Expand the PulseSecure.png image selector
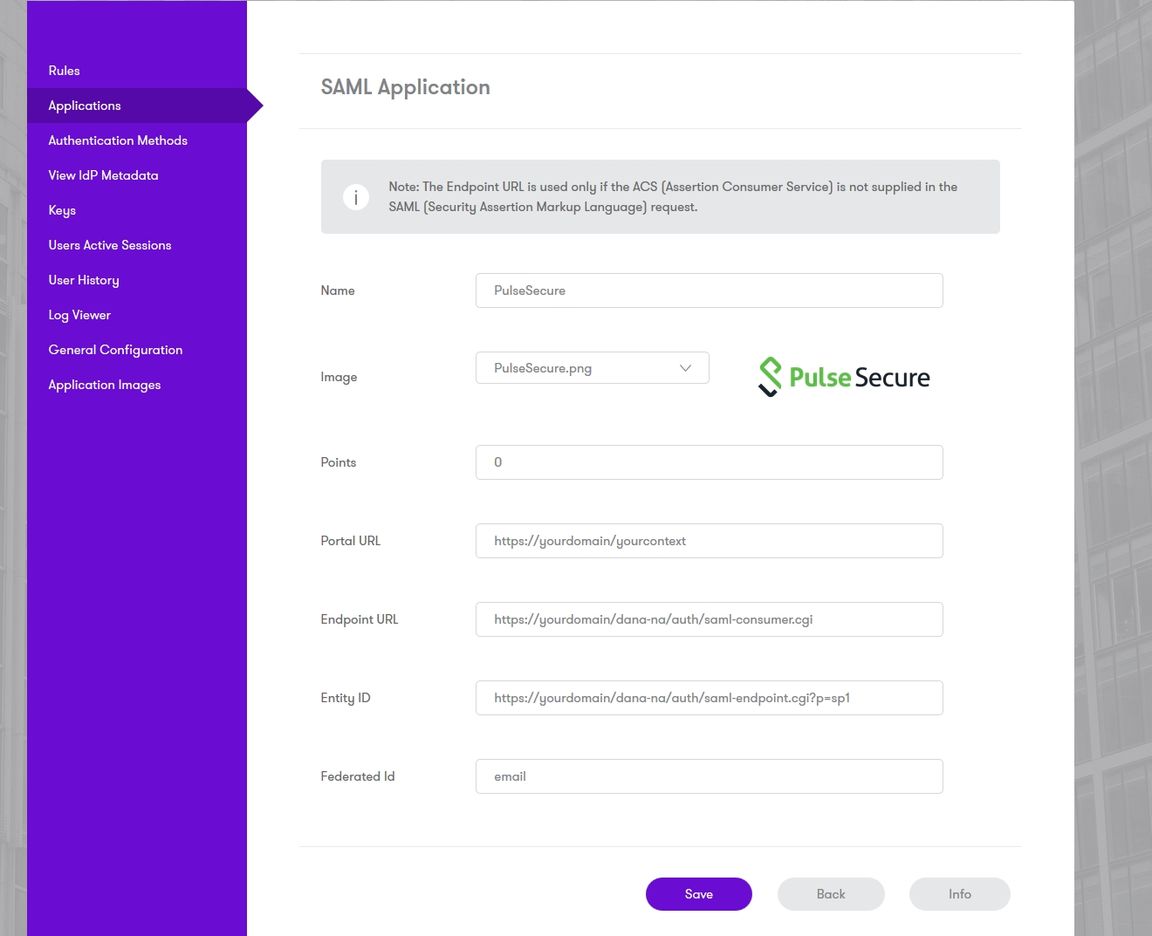This screenshot has height=936, width=1152. (686, 368)
